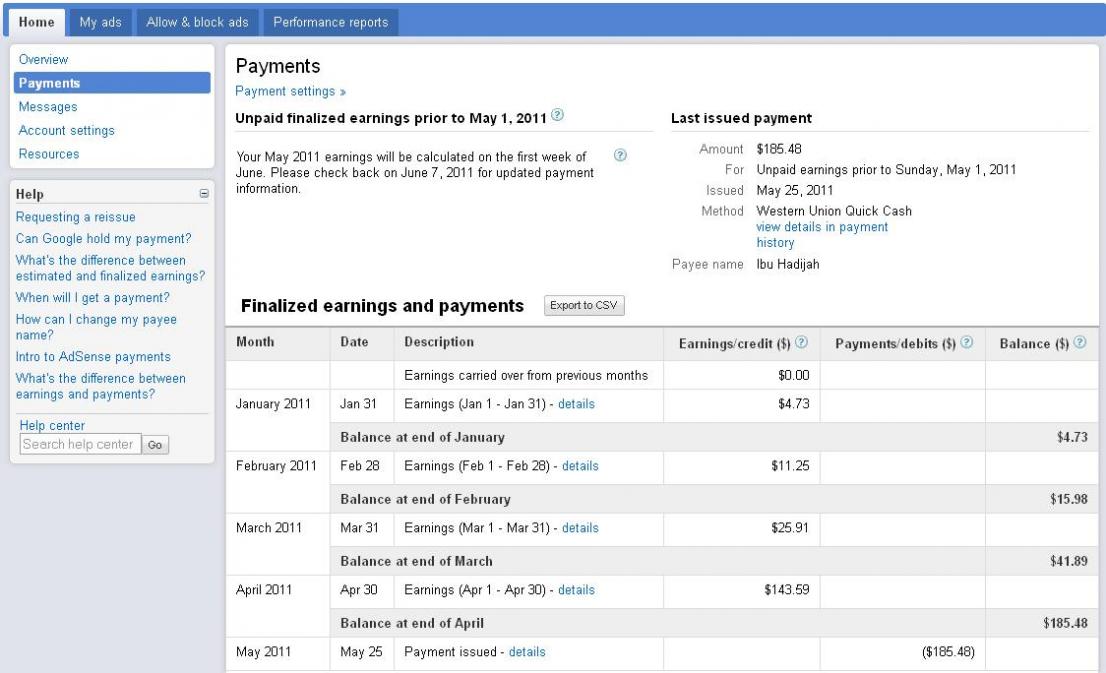Click help icon beside Unpaid finalized earnings heading
The width and height of the screenshot is (1106, 673).
click(557, 118)
